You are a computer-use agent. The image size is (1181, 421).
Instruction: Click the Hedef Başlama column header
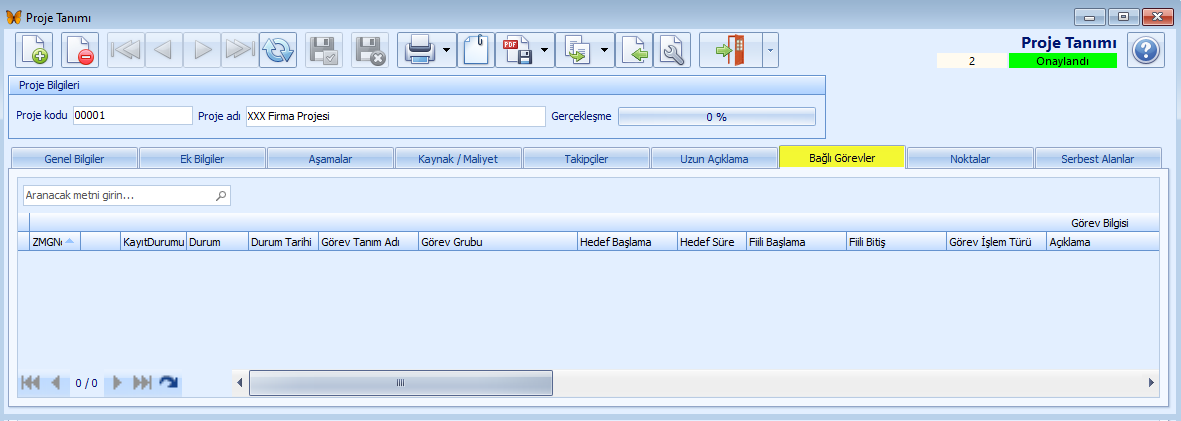(x=625, y=242)
